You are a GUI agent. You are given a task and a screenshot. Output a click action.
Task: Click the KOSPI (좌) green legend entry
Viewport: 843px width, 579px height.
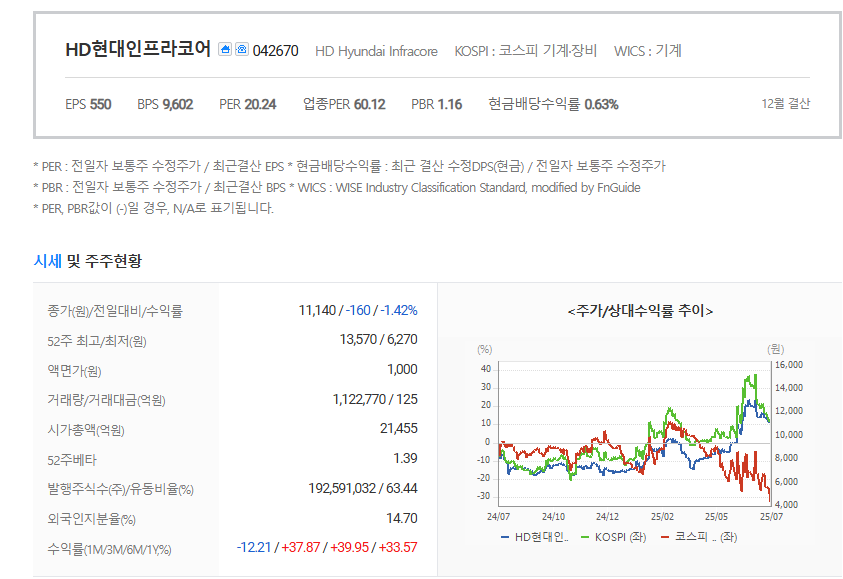point(613,537)
